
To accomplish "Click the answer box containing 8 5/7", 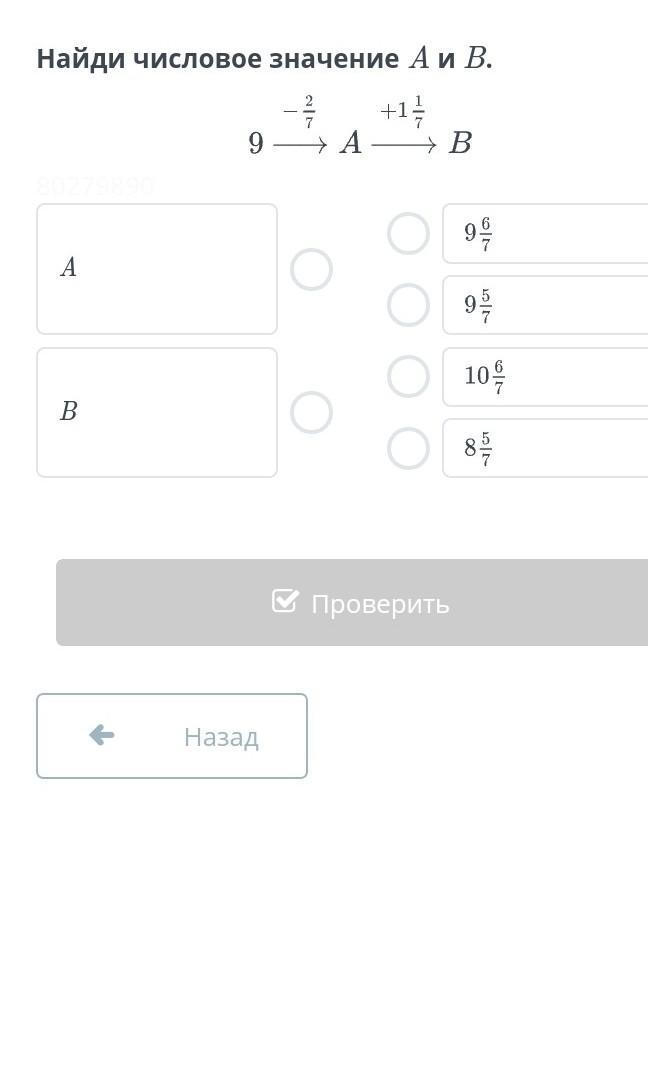I will pos(545,448).
